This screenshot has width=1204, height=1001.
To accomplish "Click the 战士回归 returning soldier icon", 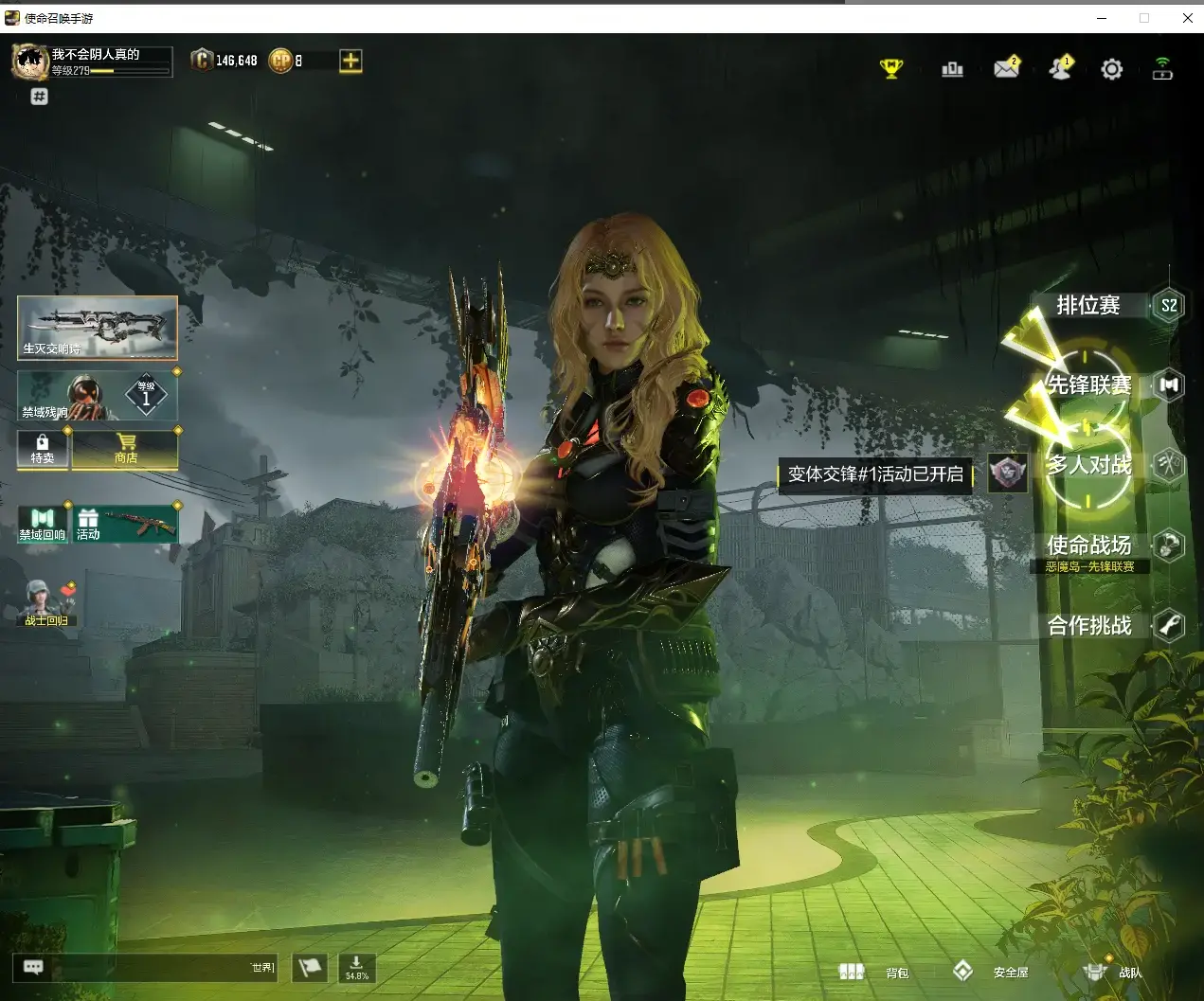I will 45,602.
